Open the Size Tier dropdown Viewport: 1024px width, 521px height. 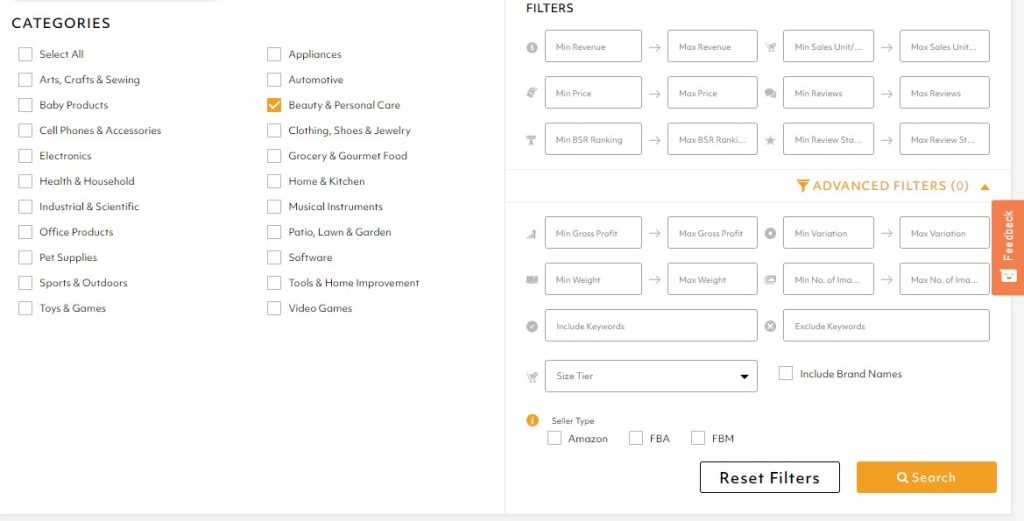point(650,376)
